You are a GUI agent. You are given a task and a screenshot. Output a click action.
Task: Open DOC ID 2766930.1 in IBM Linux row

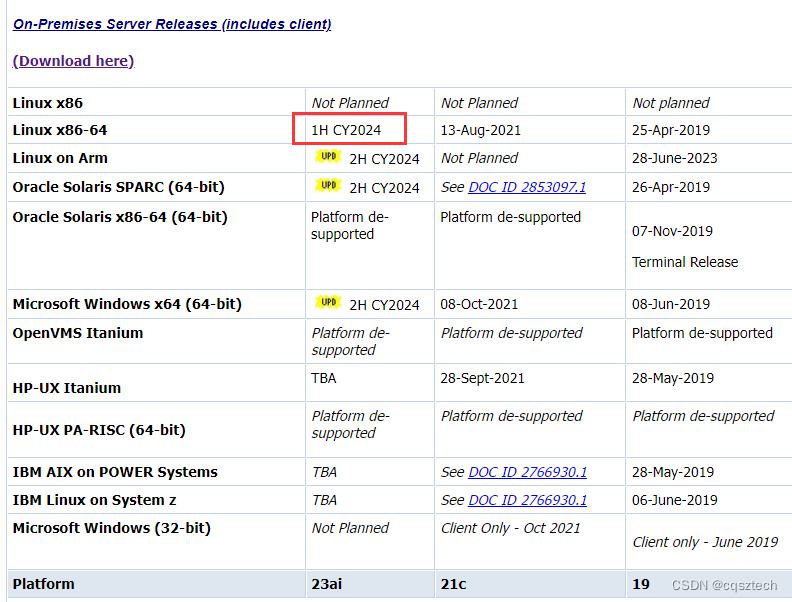click(528, 500)
